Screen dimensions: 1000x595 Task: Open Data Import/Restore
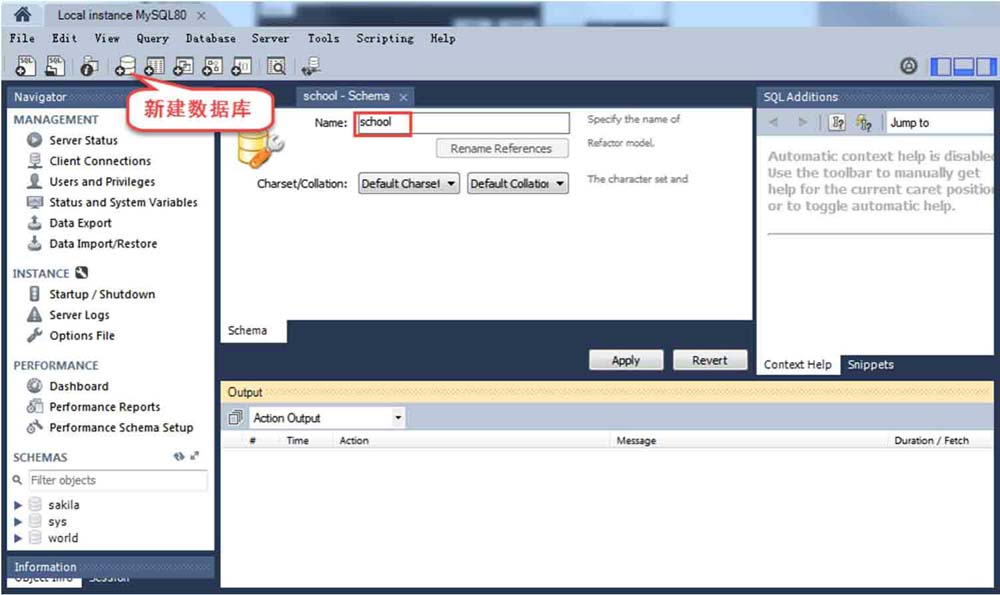click(103, 244)
